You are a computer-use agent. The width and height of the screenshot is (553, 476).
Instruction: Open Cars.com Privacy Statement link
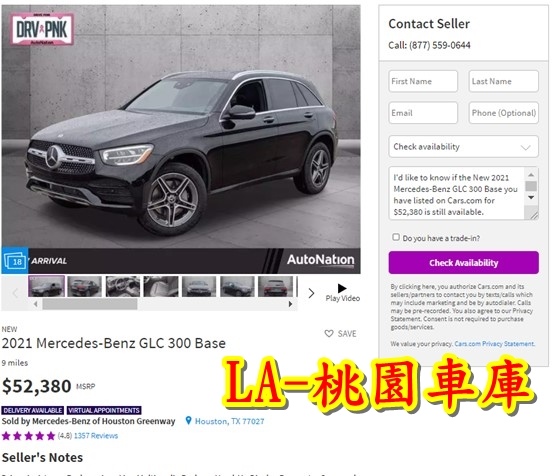[x=494, y=344]
